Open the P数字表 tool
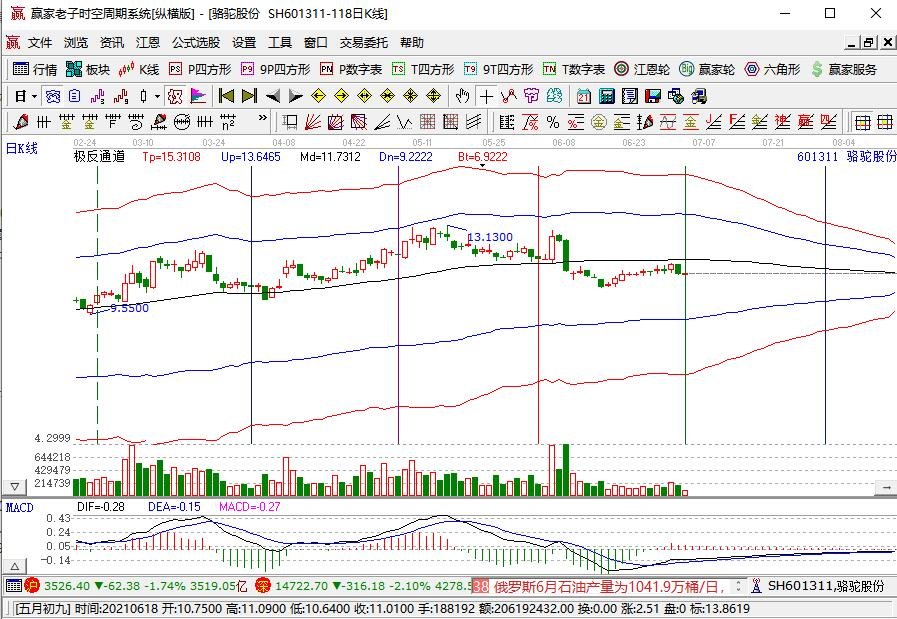 [x=351, y=69]
